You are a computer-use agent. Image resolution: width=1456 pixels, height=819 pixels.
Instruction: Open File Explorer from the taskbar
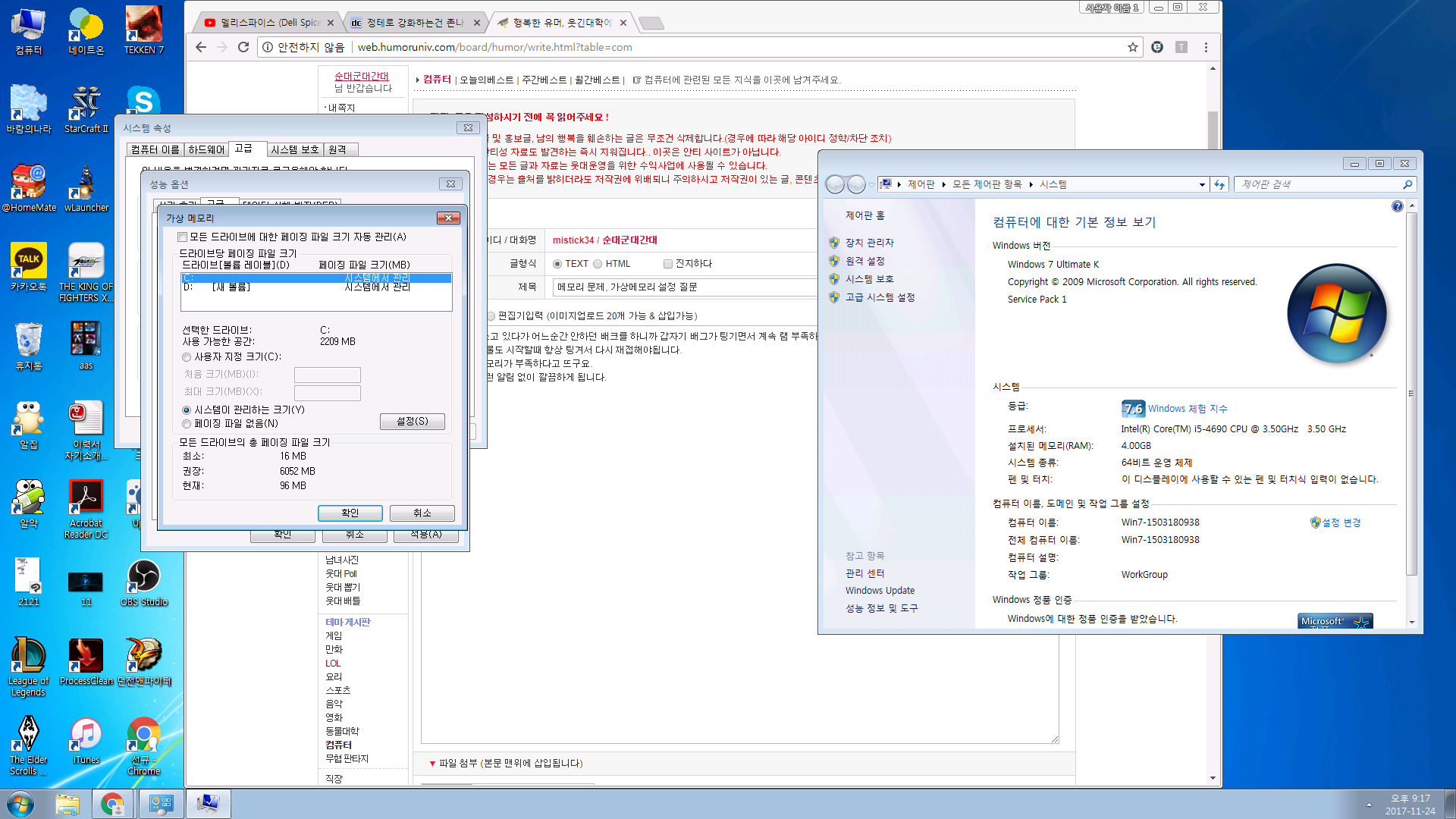(67, 804)
